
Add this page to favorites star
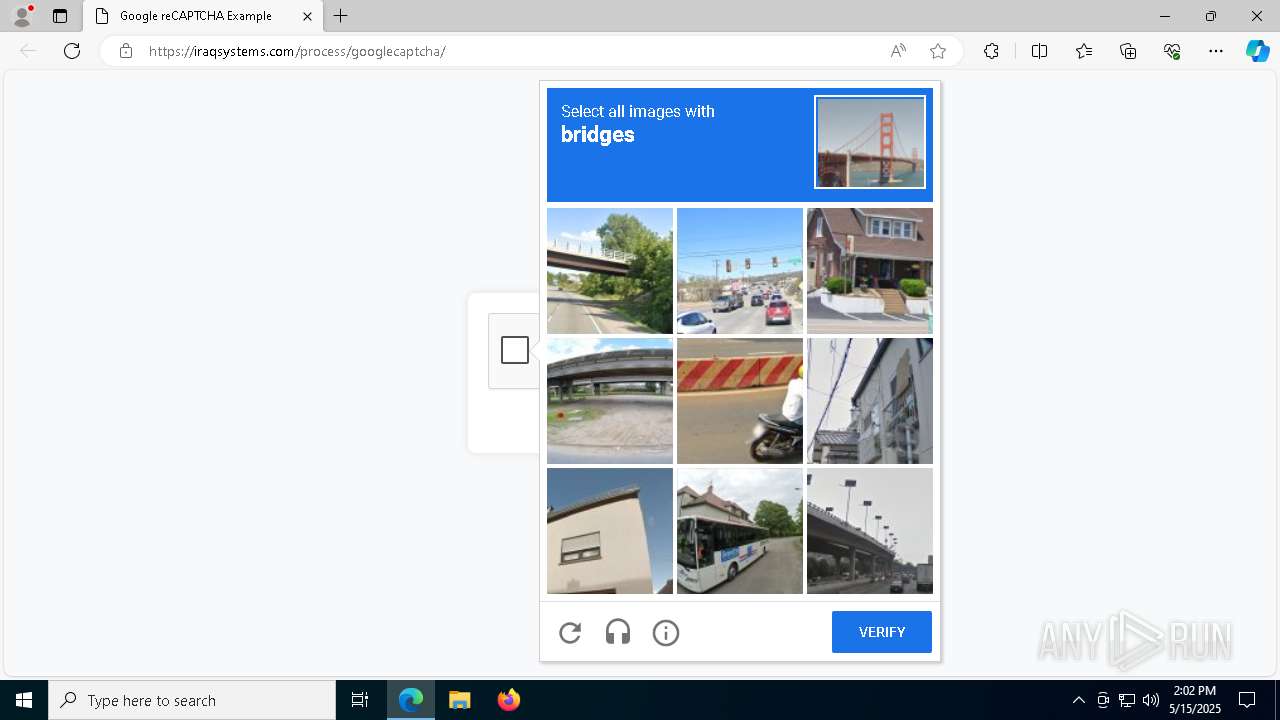tap(938, 51)
